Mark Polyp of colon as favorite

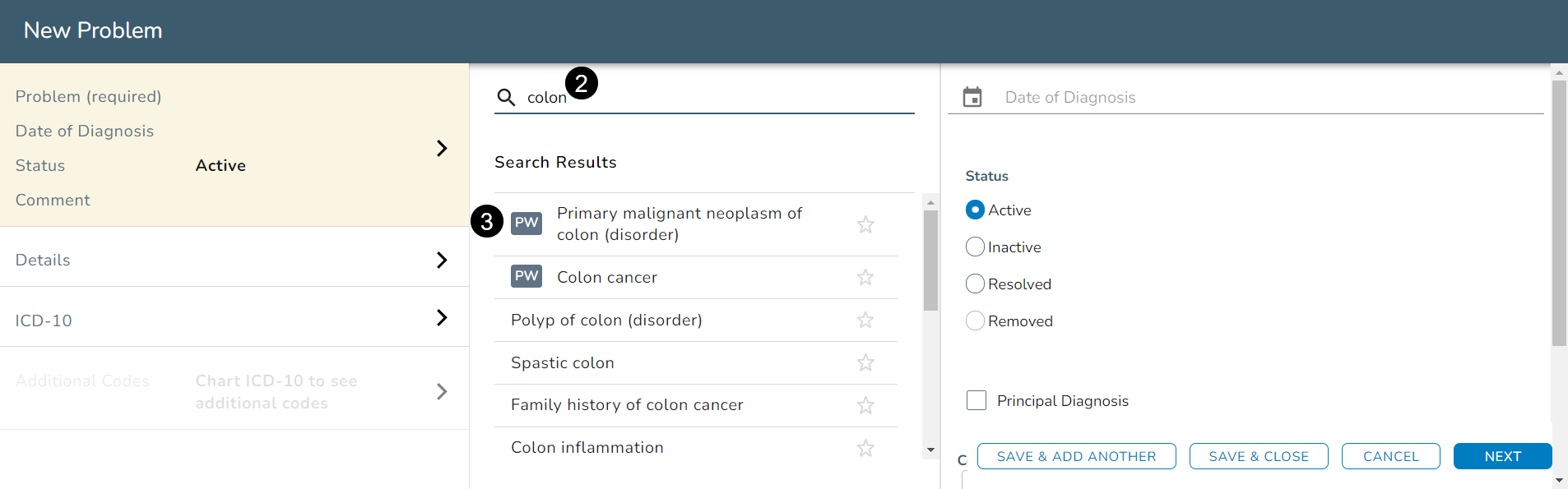pos(865,321)
